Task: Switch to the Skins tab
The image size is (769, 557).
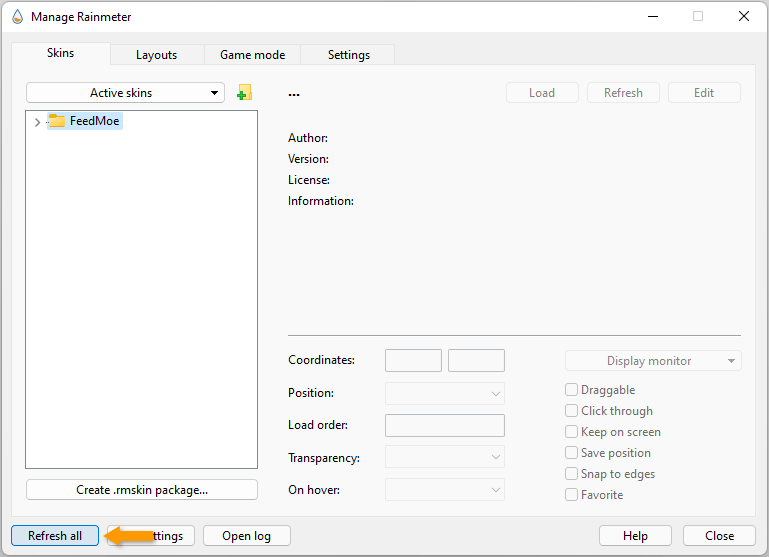Action: point(61,53)
